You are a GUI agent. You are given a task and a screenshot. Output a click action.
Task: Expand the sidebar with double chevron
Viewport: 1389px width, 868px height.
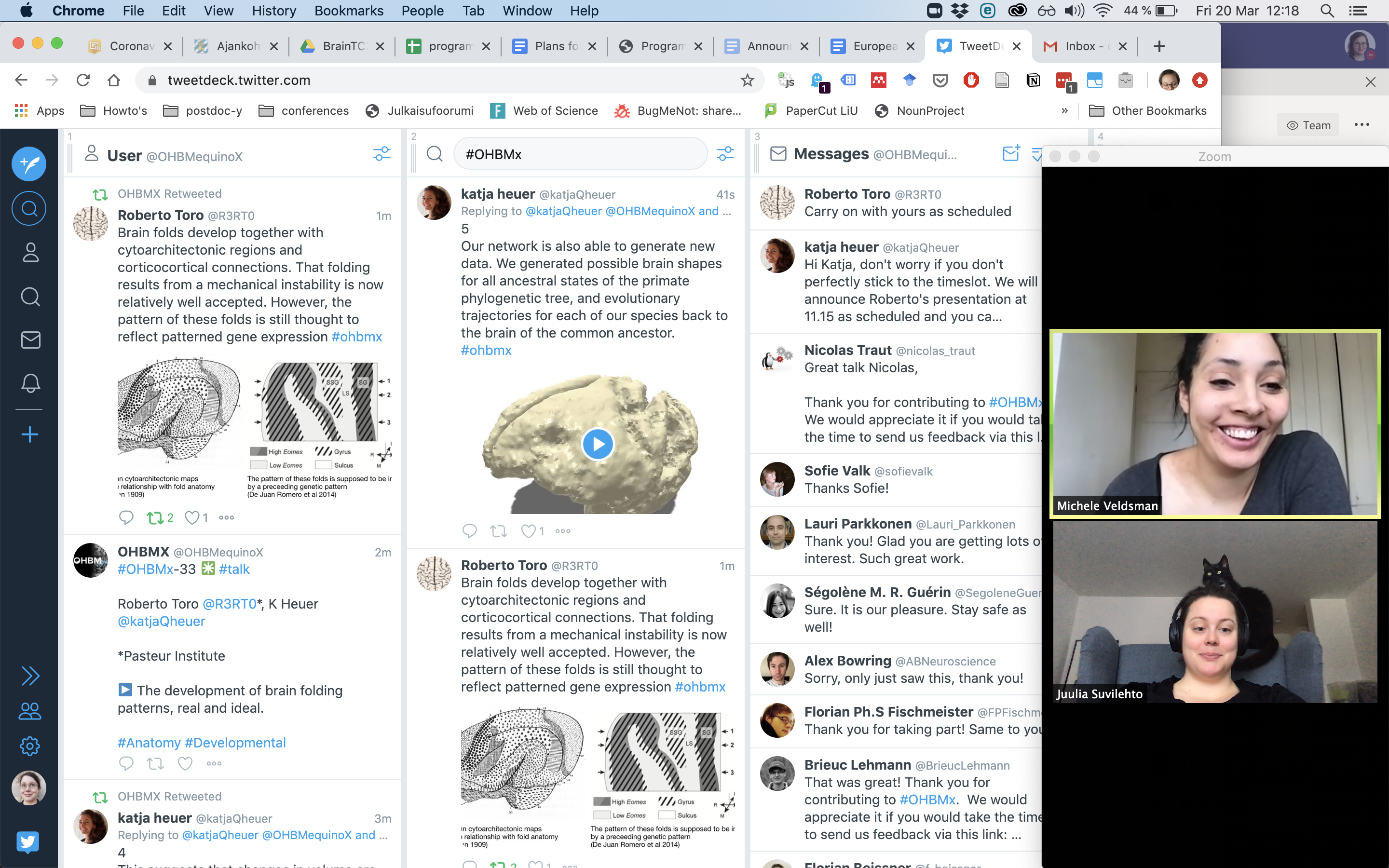coord(30,676)
